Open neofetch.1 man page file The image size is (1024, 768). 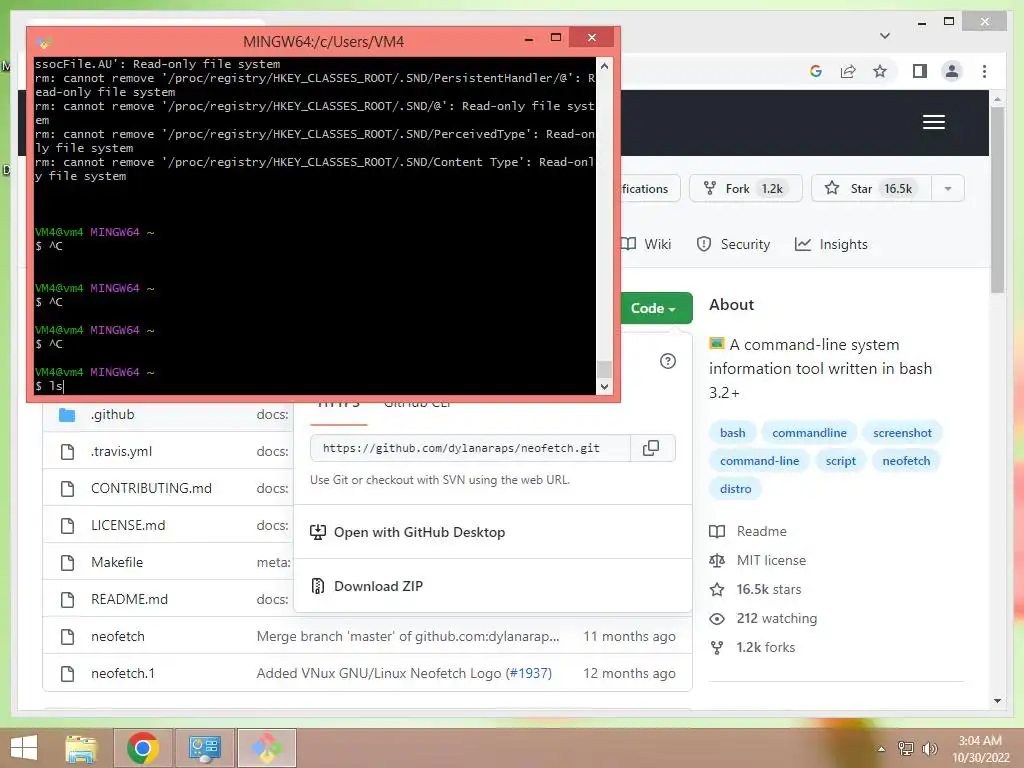[x=123, y=673]
